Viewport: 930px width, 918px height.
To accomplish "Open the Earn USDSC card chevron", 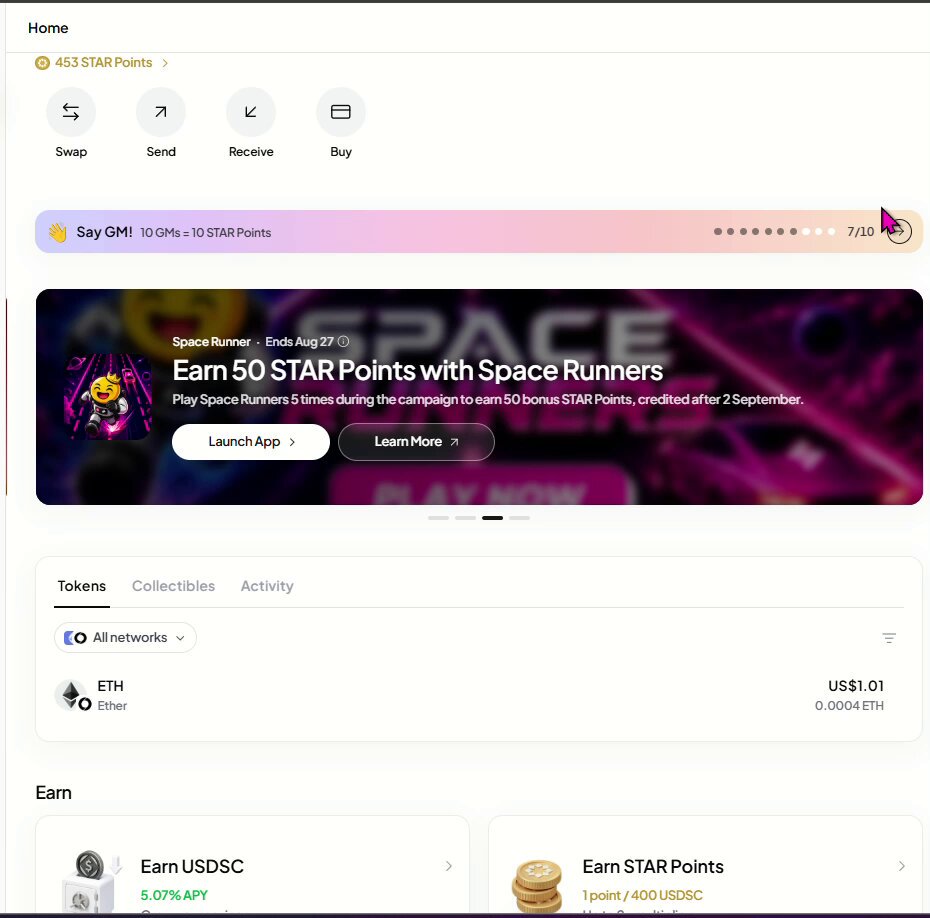I will [x=449, y=866].
